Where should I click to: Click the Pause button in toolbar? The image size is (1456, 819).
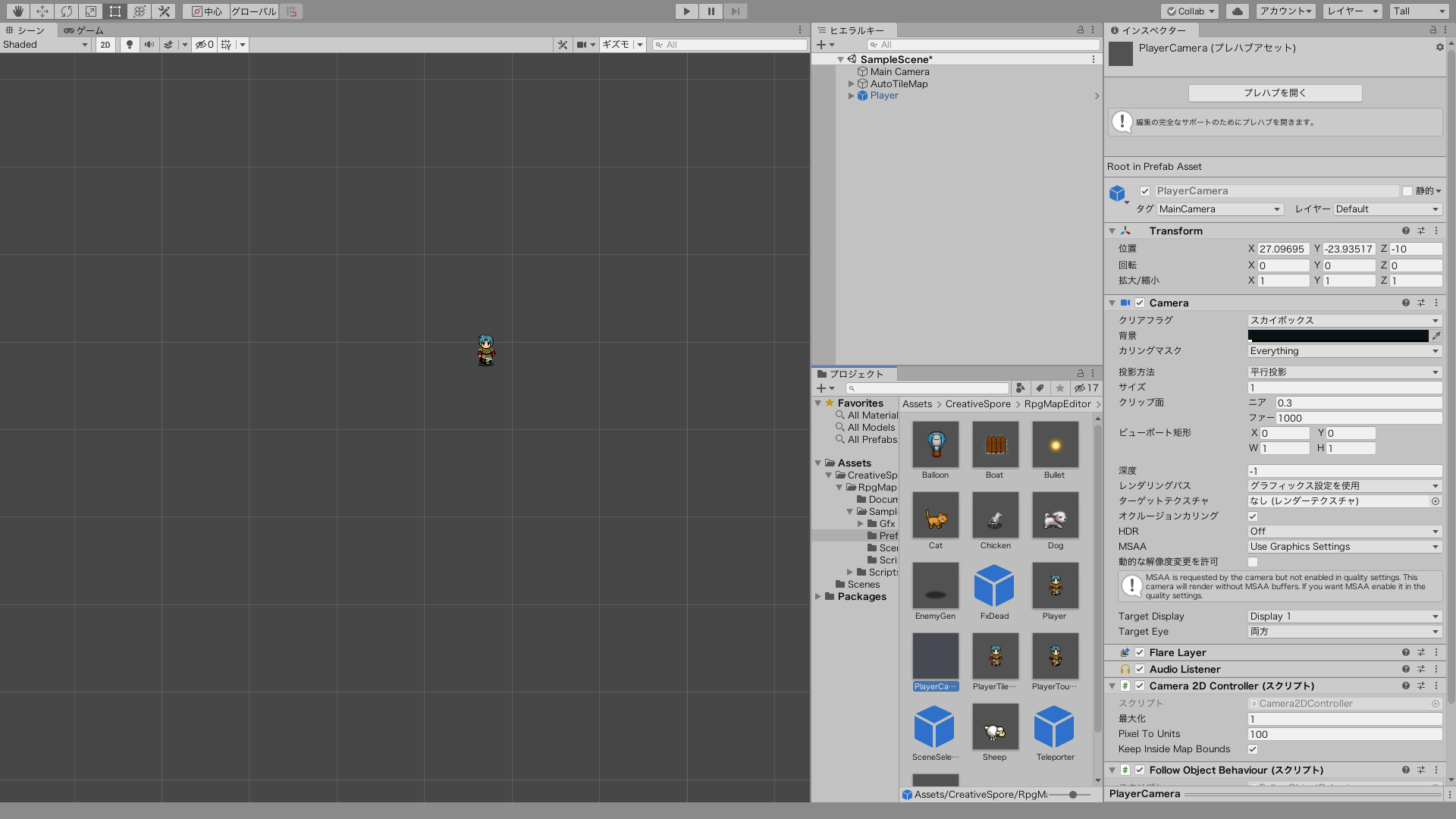(x=710, y=11)
